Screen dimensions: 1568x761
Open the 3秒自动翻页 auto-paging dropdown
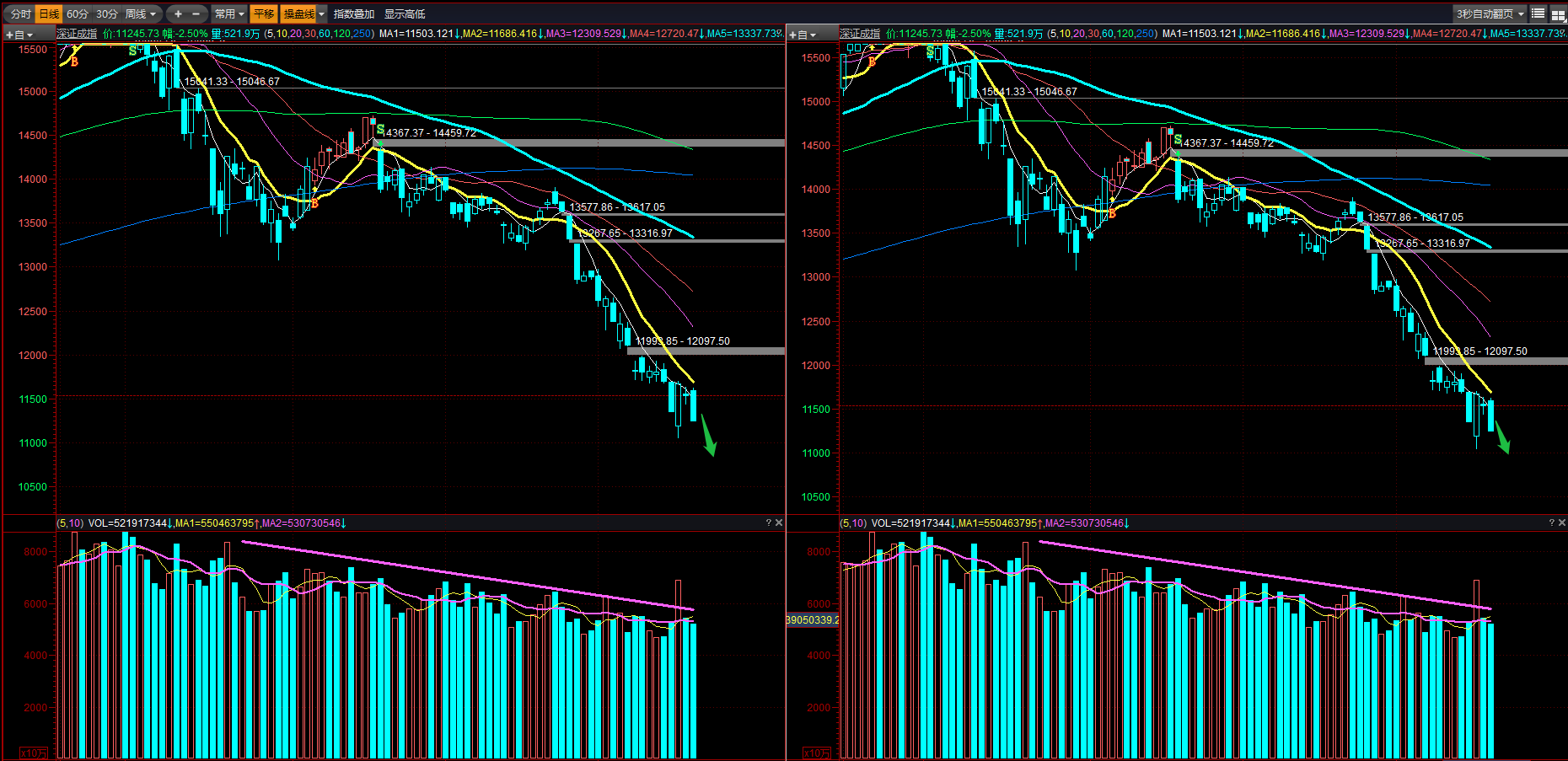pos(1490,13)
